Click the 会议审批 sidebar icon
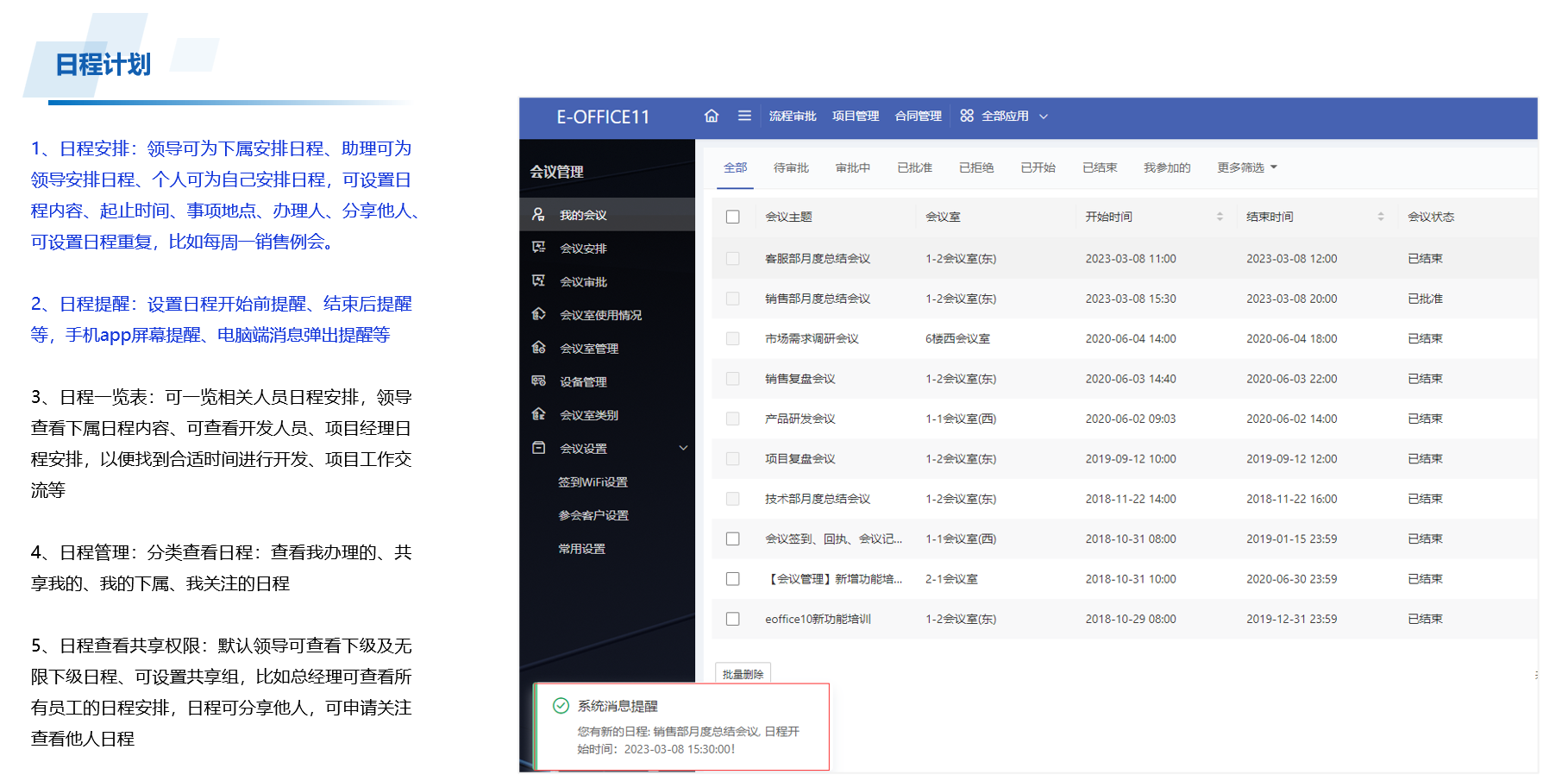 click(x=538, y=281)
